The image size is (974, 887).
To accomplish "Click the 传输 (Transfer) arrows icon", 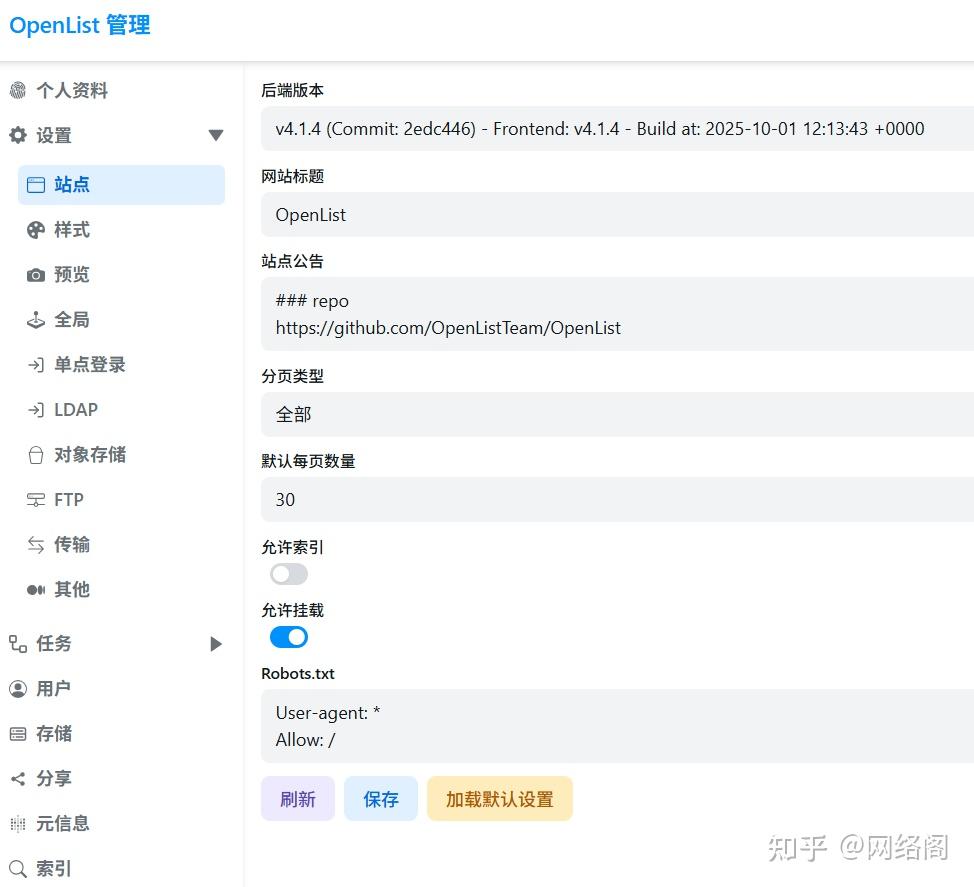I will click(x=35, y=544).
